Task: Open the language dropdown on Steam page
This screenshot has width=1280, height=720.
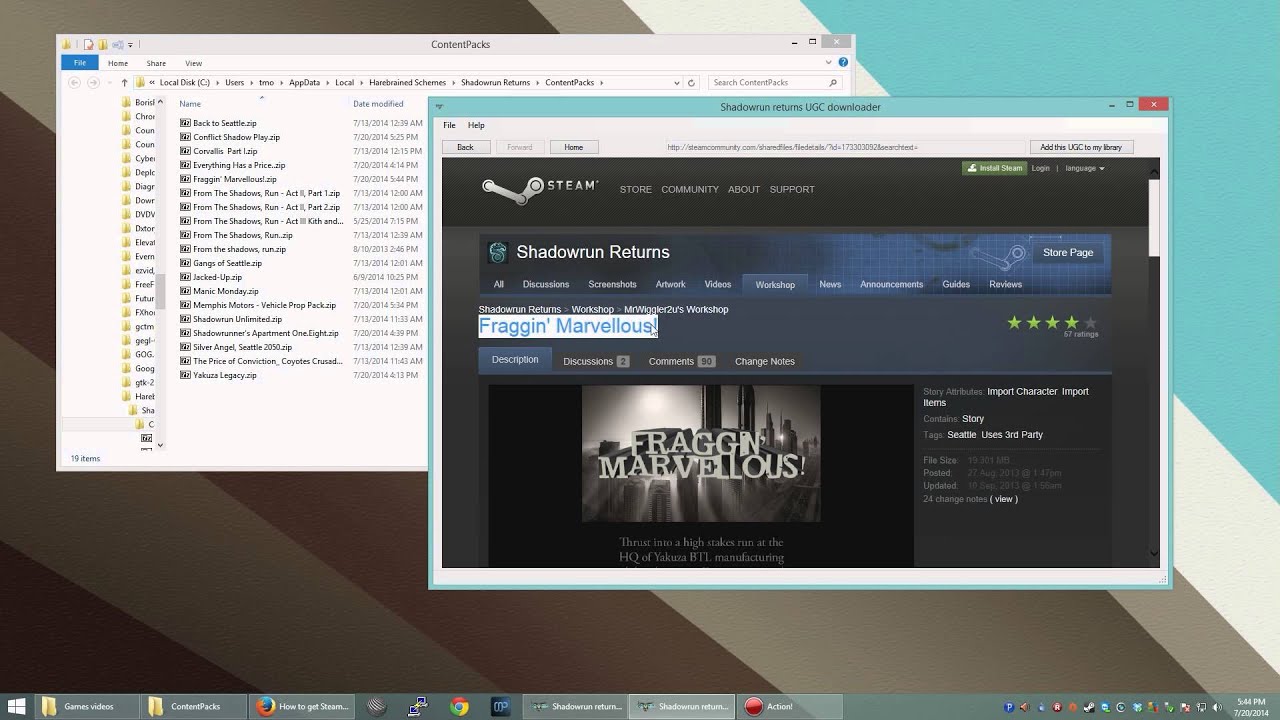Action: 1084,168
